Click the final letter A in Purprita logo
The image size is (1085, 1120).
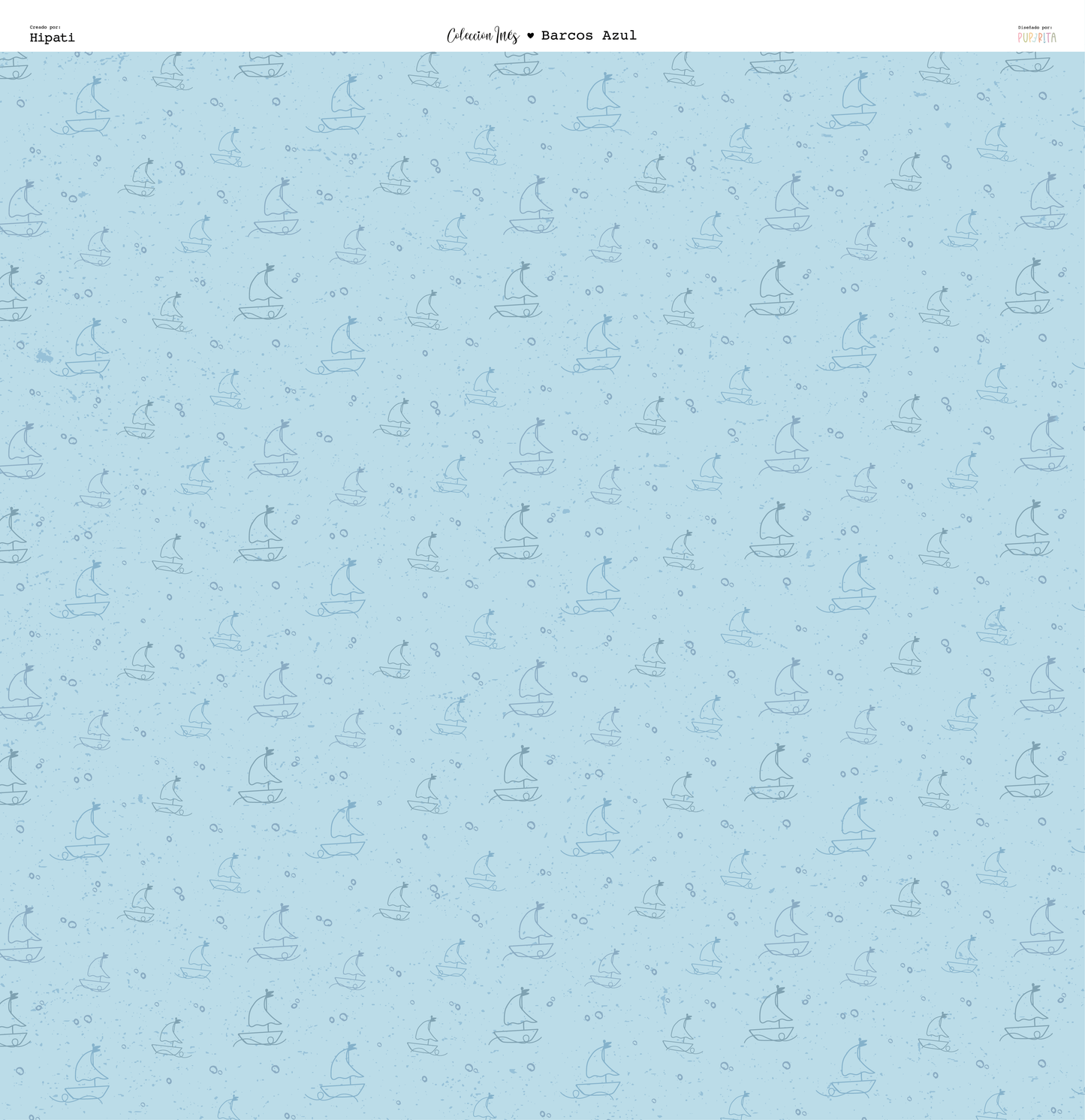click(1053, 38)
